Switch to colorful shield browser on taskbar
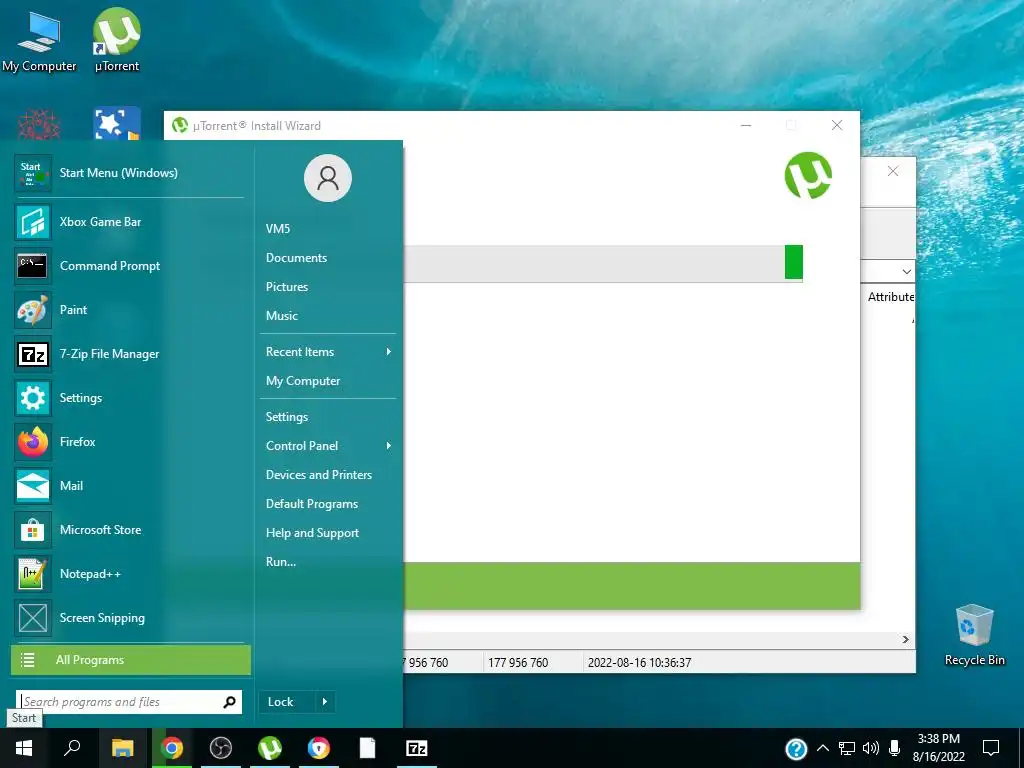 319,748
